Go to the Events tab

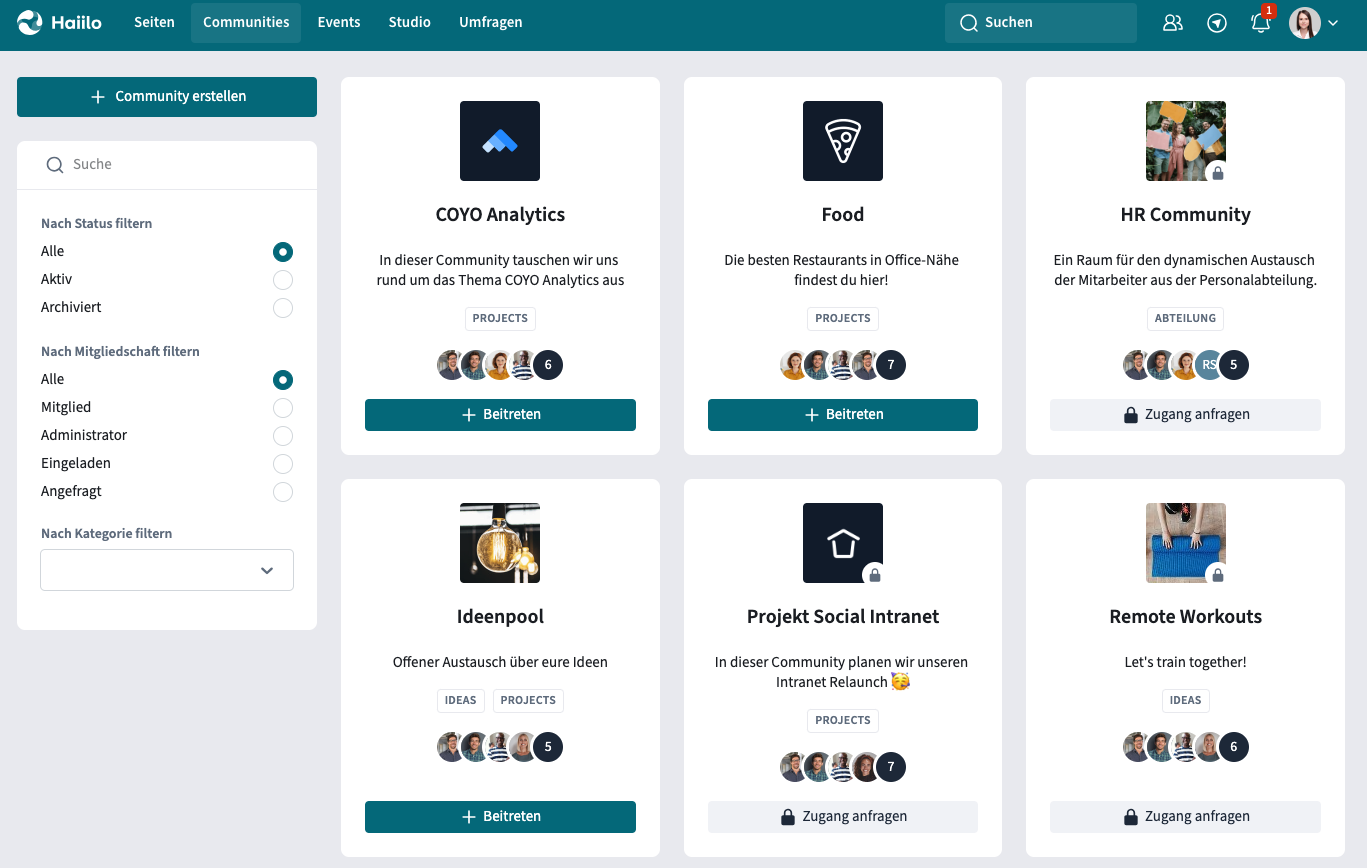[338, 22]
